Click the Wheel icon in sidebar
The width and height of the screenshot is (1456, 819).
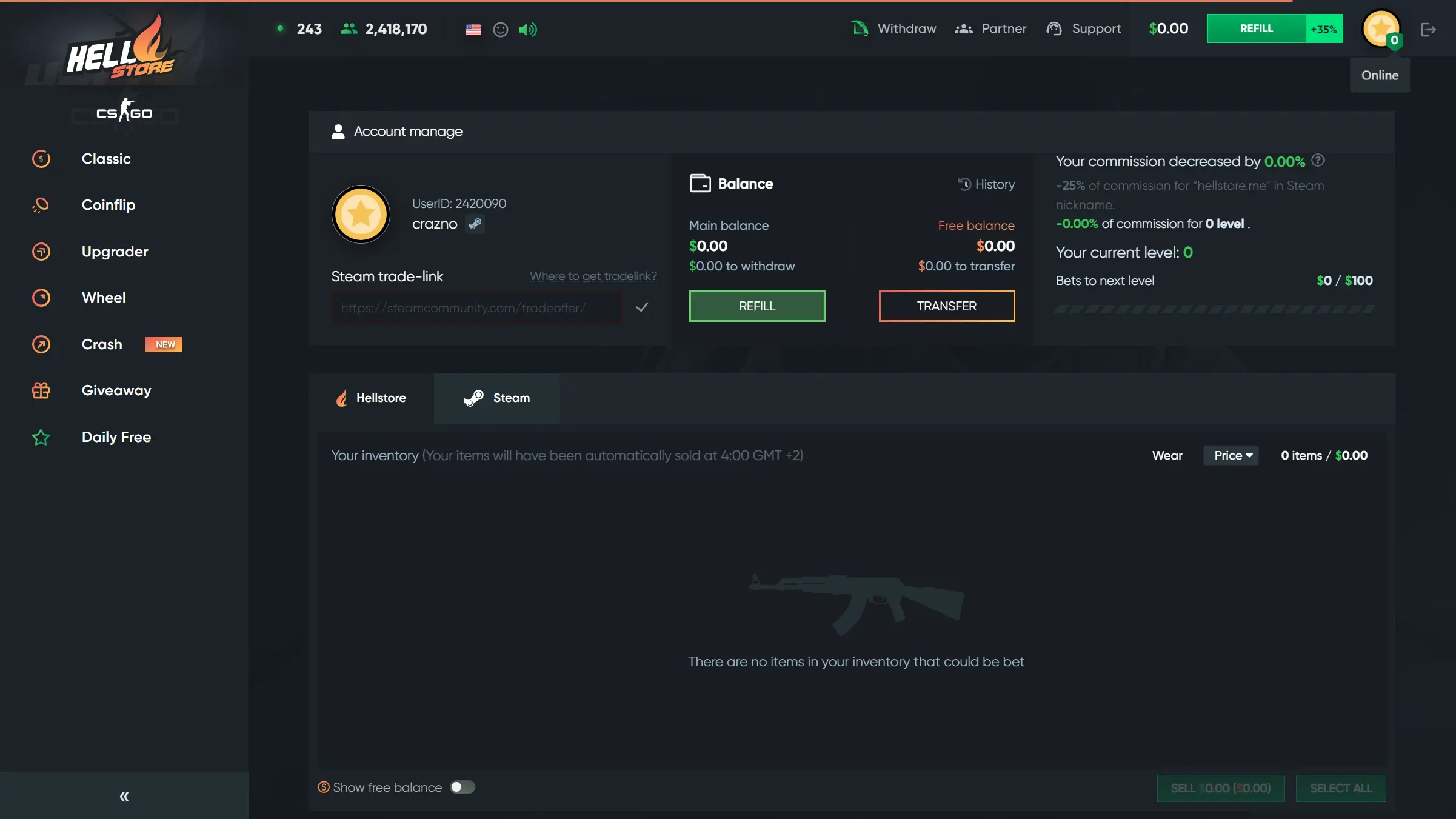(41, 298)
